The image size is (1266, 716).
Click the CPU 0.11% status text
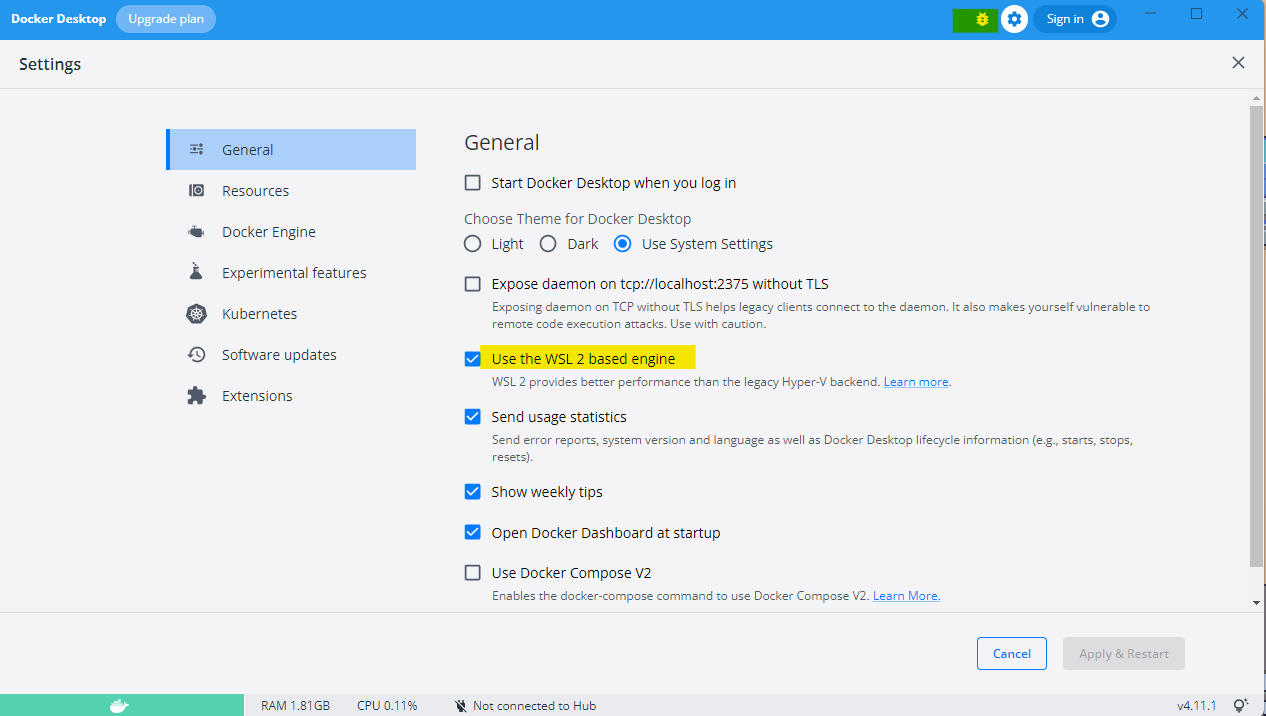pyautogui.click(x=387, y=706)
